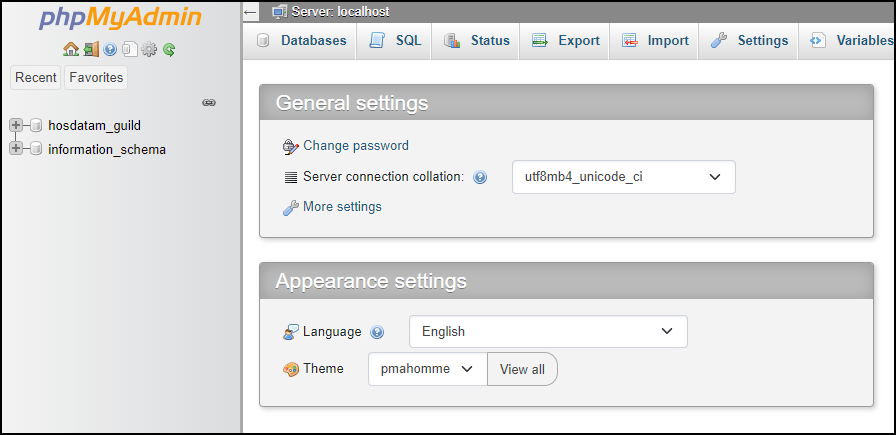Click the log out door icon
This screenshot has height=435, width=896.
(x=91, y=49)
